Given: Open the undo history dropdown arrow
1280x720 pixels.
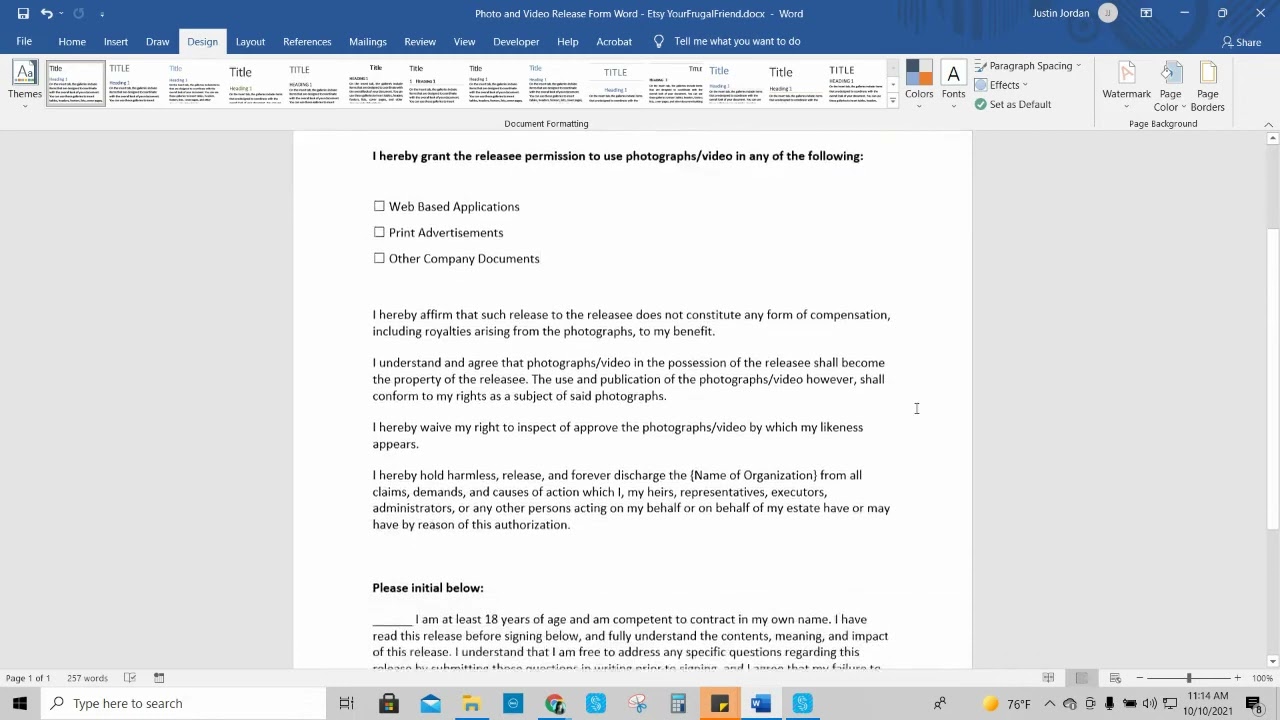Looking at the screenshot, I should click(x=60, y=13).
